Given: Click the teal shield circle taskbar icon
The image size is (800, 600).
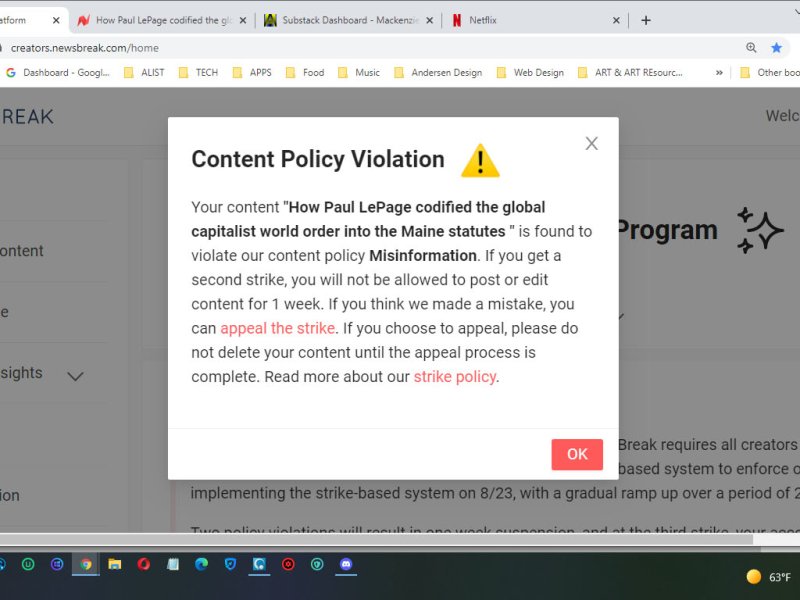Looking at the screenshot, I should coord(317,564).
